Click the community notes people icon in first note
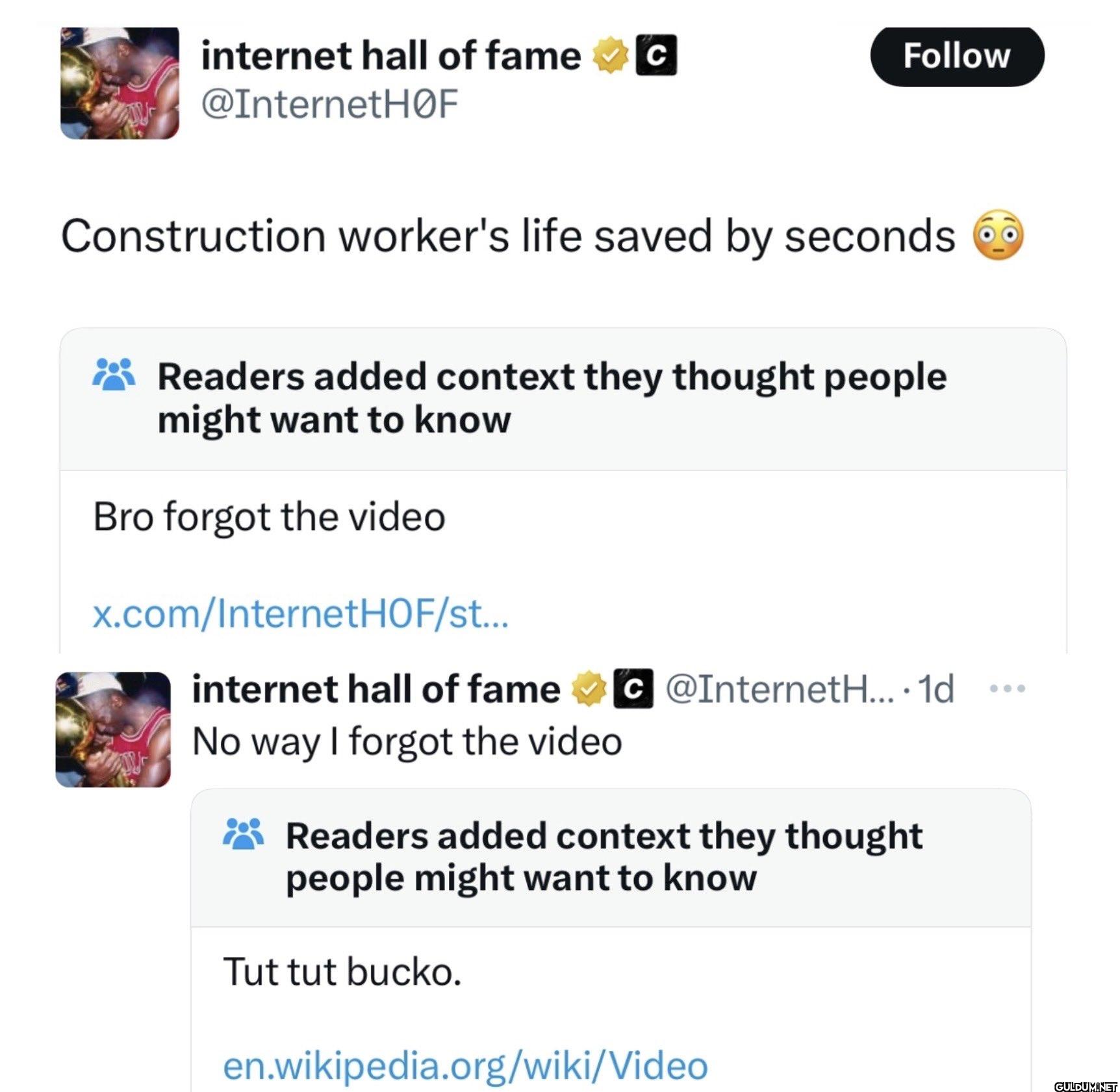The image size is (1120, 1092). click(x=114, y=374)
